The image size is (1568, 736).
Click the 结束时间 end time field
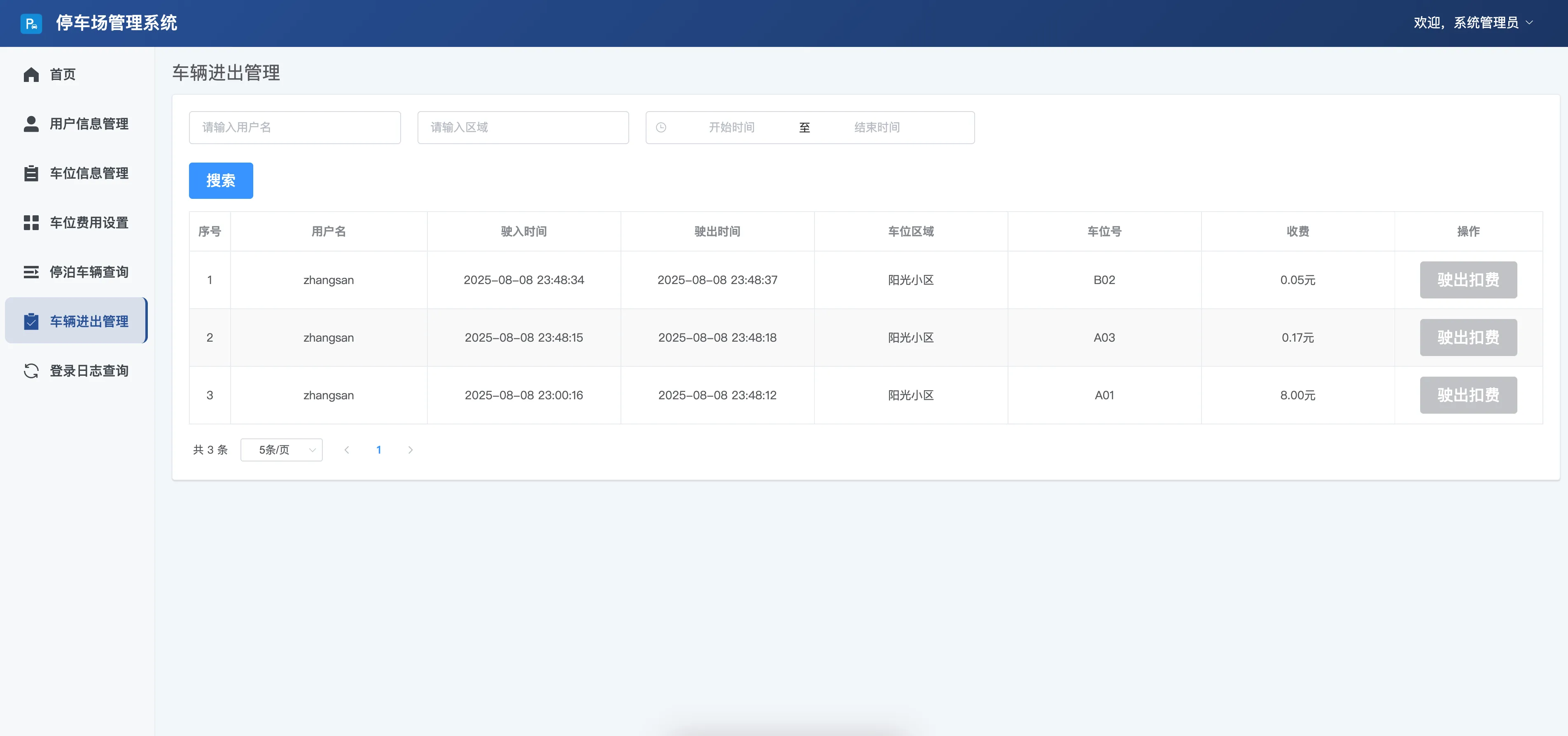point(877,128)
